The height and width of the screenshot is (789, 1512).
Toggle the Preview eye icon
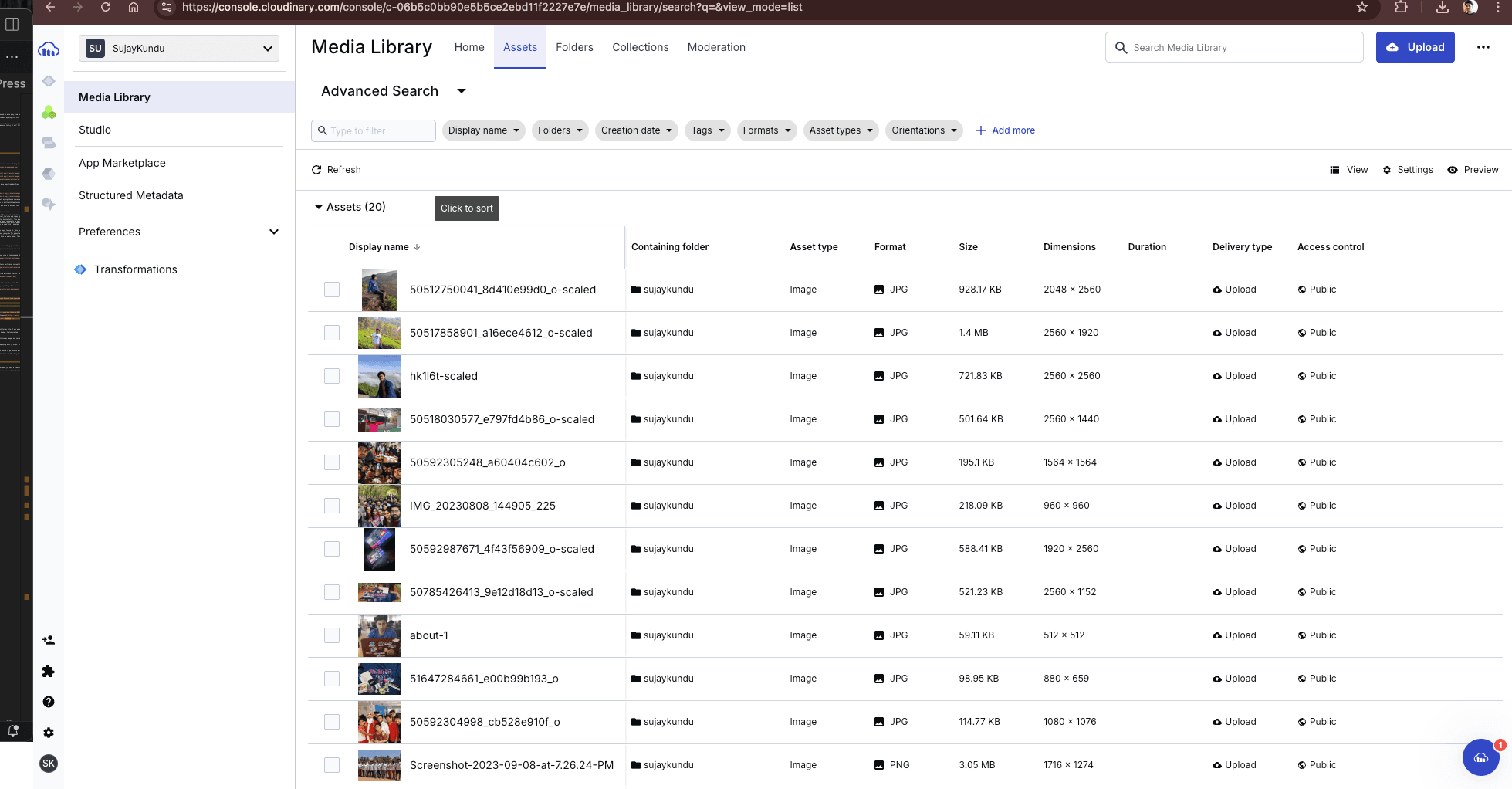coord(1452,170)
